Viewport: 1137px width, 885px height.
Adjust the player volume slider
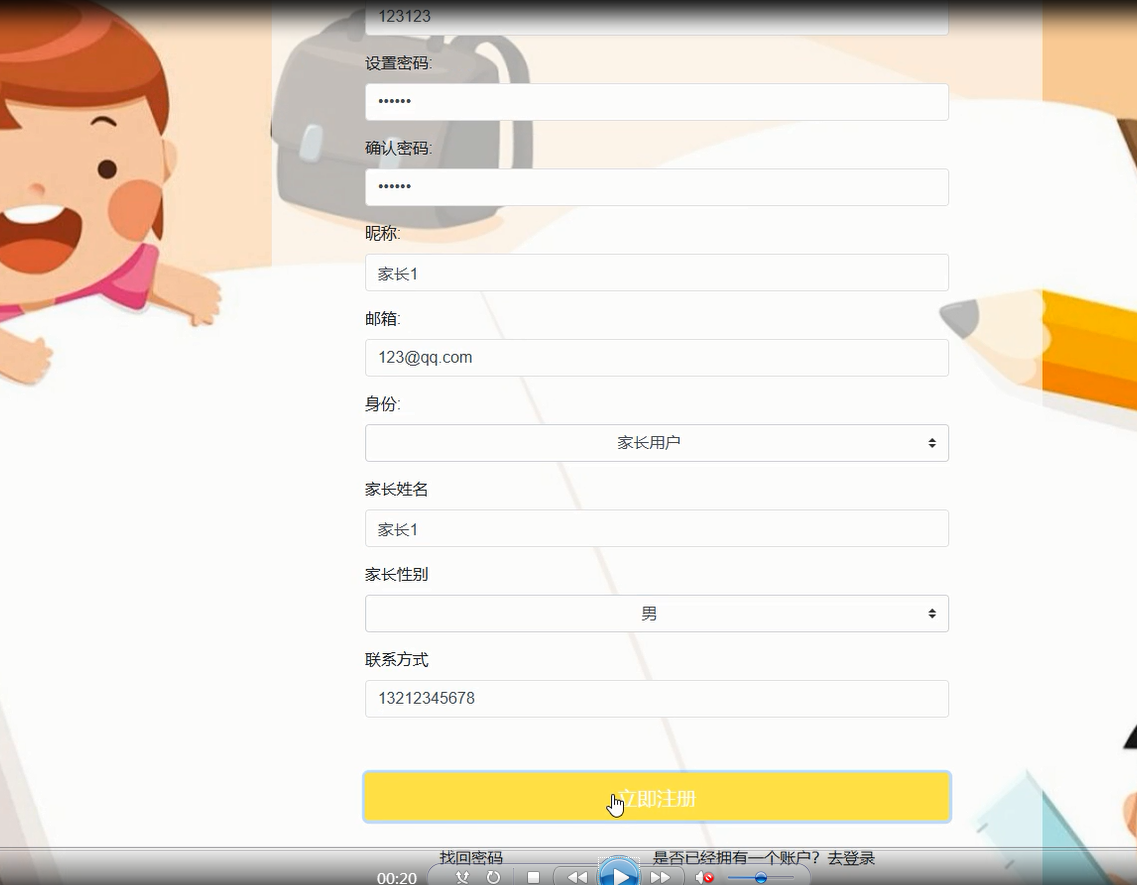pos(761,878)
